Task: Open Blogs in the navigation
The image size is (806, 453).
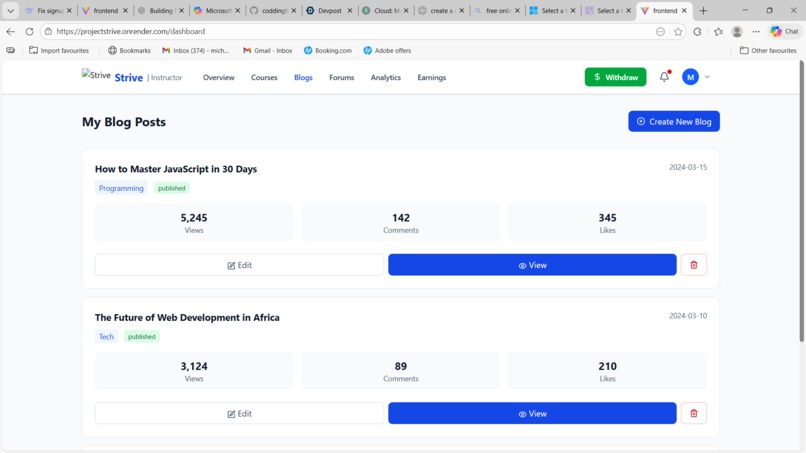Action: point(303,77)
